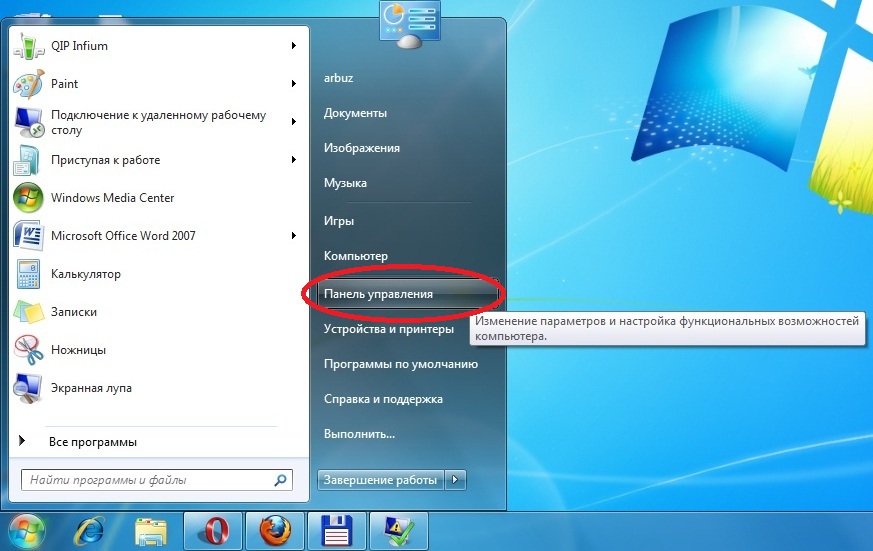Launch Paint from its palette icon
This screenshot has height=551, width=873.
pyautogui.click(x=28, y=84)
